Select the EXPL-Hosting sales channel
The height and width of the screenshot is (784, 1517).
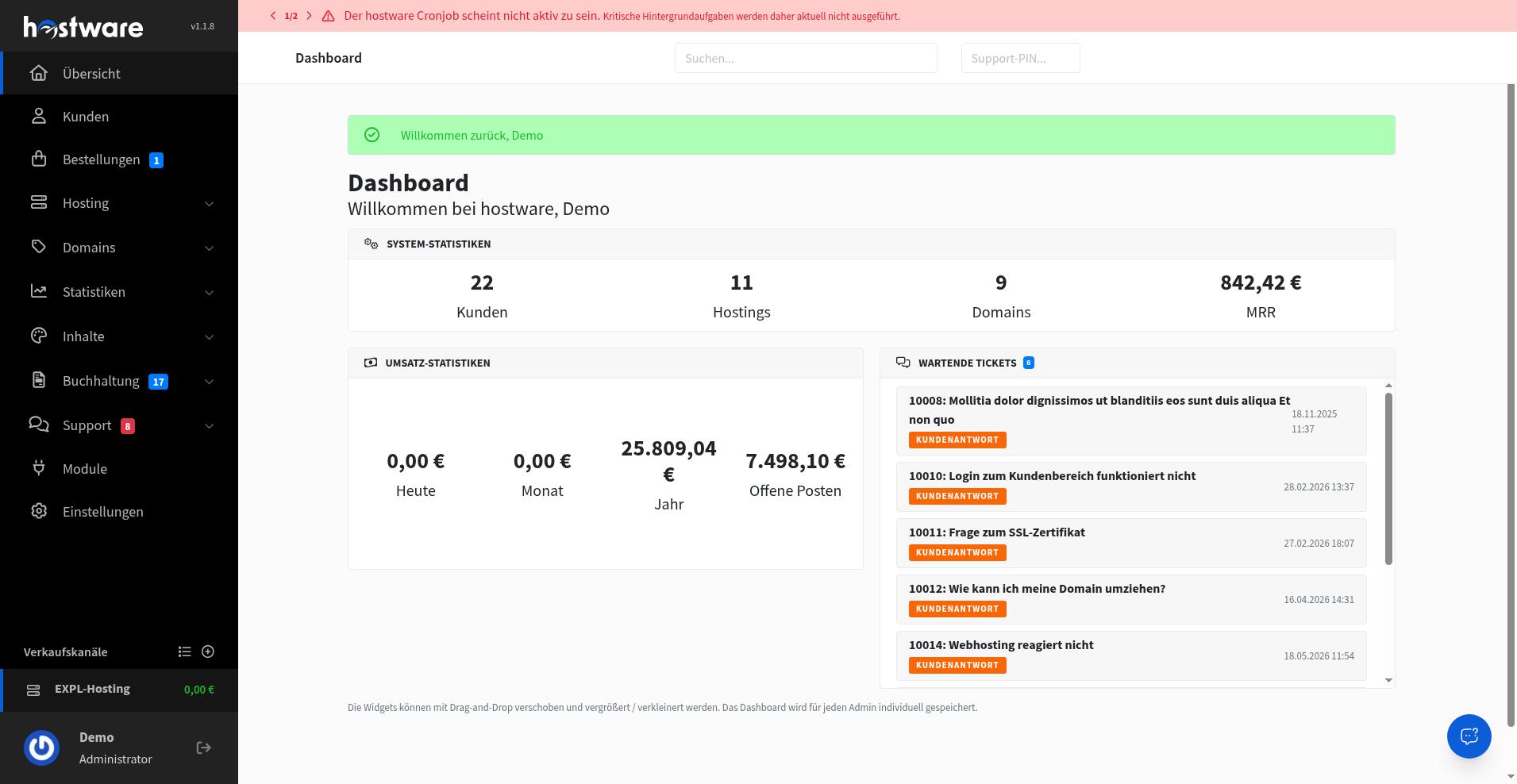119,690
